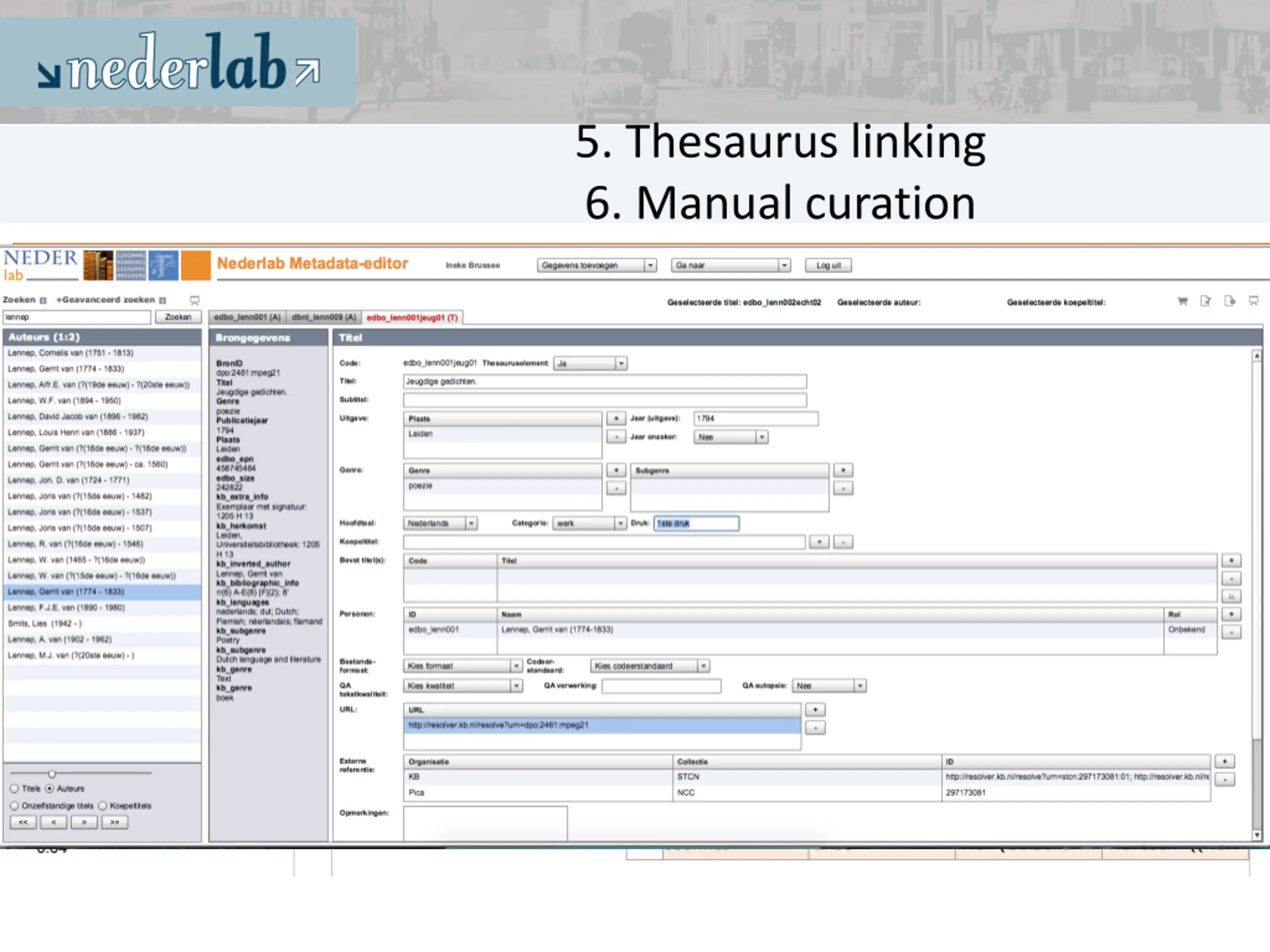Image resolution: width=1270 pixels, height=952 pixels.
Task: Add an Externe referentie with plus button
Action: pos(1225,762)
